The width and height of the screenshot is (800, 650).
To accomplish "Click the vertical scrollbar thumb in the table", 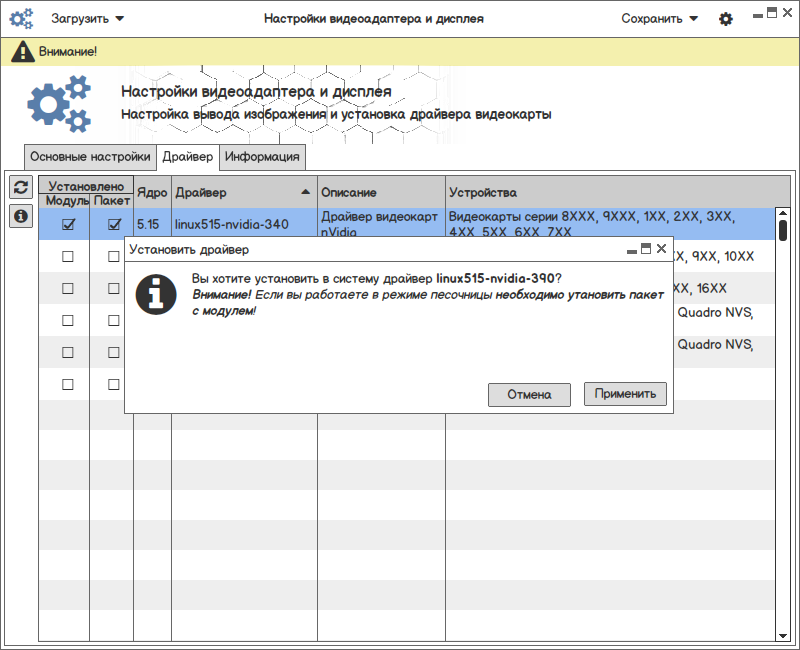I will pyautogui.click(x=783, y=230).
